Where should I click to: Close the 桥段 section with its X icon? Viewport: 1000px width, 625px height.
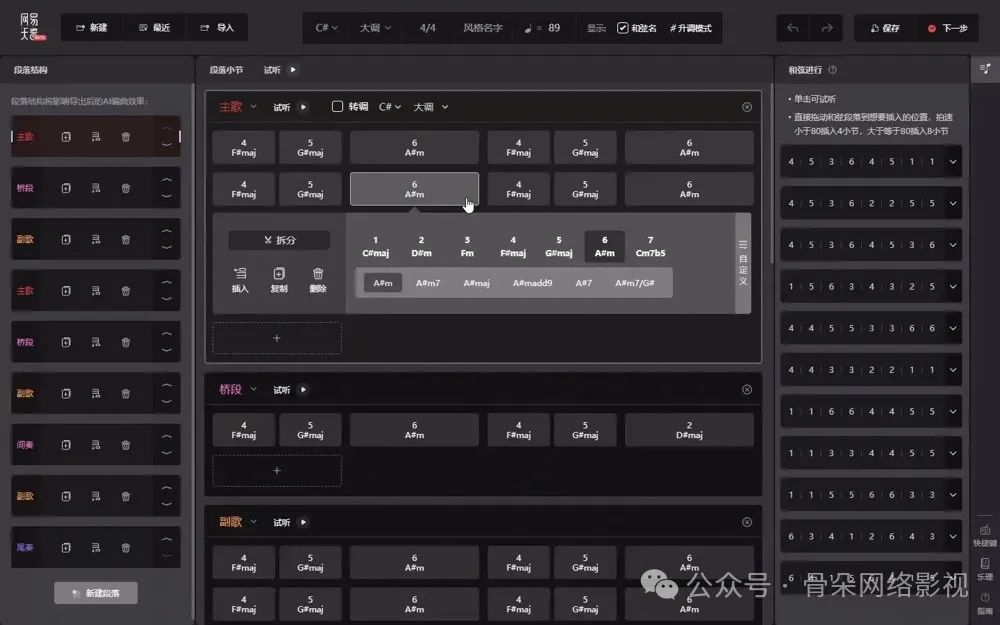point(747,389)
